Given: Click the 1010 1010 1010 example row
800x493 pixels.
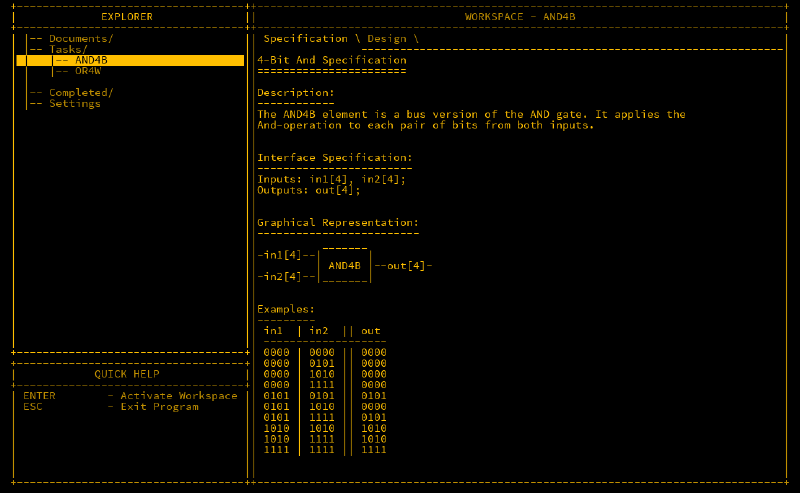Looking at the screenshot, I should 325,428.
